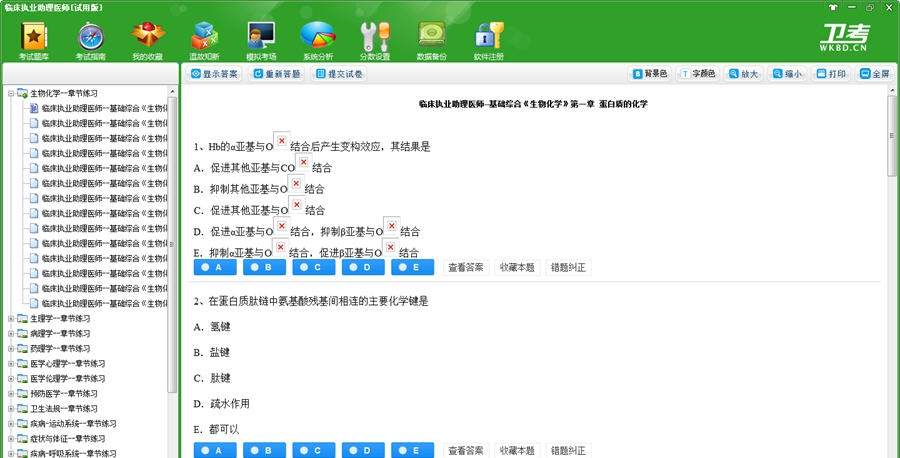Viewport: 900px width, 458px height.
Task: Select the 药理学--章节练习 folder
Action: 60,348
